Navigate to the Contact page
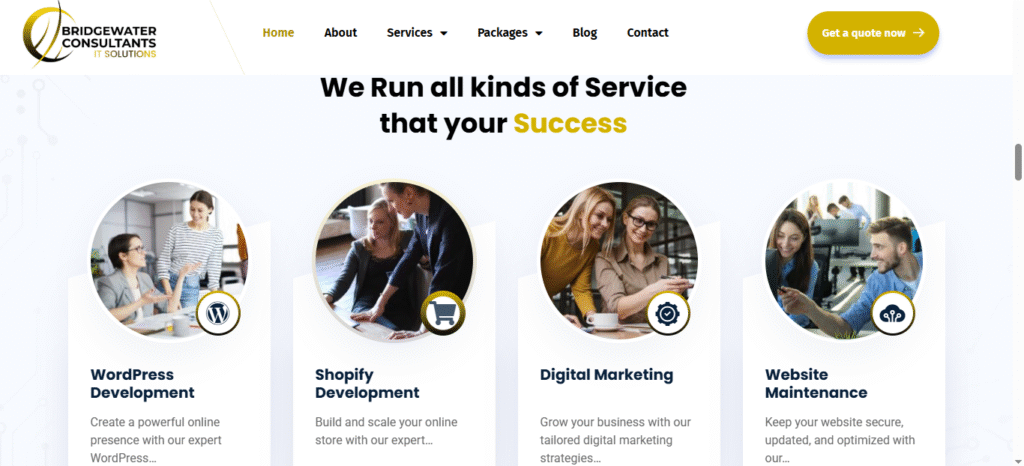This screenshot has width=1024, height=466. point(648,33)
